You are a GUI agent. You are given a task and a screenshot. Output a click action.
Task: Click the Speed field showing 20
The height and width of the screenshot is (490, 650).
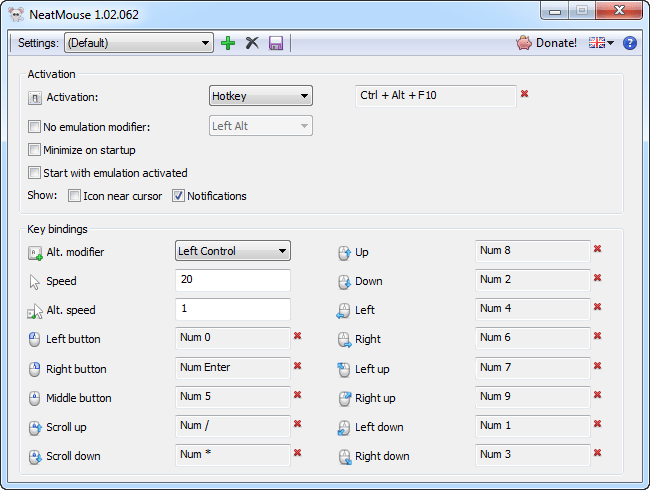pos(233,280)
